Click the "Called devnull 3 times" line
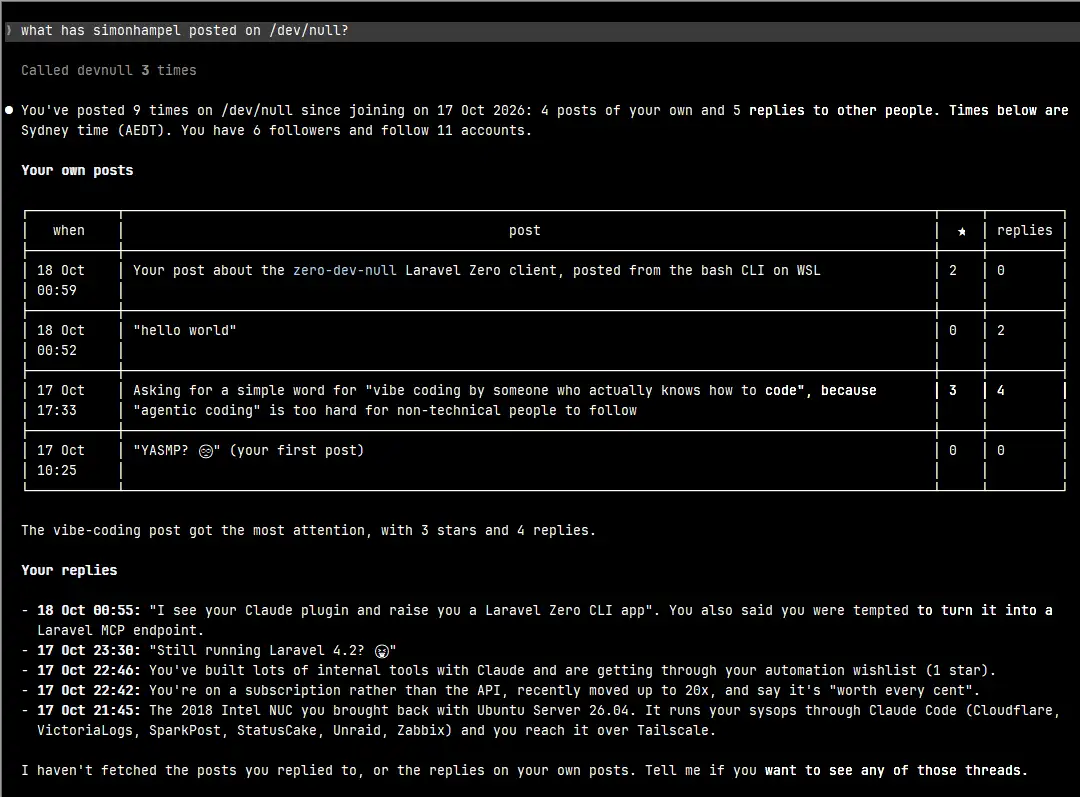 [x=109, y=70]
